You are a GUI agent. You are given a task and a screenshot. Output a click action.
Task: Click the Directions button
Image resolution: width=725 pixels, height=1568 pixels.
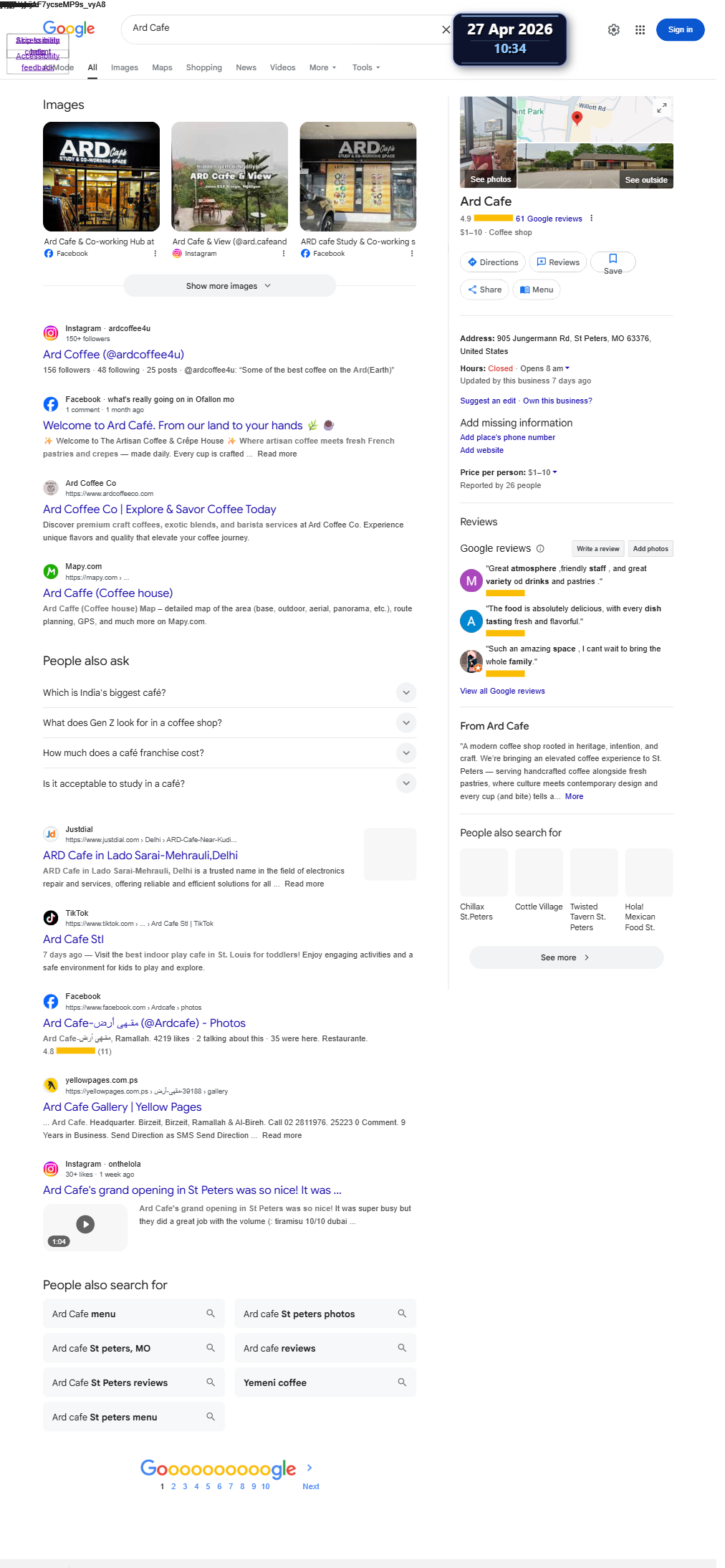(x=493, y=262)
